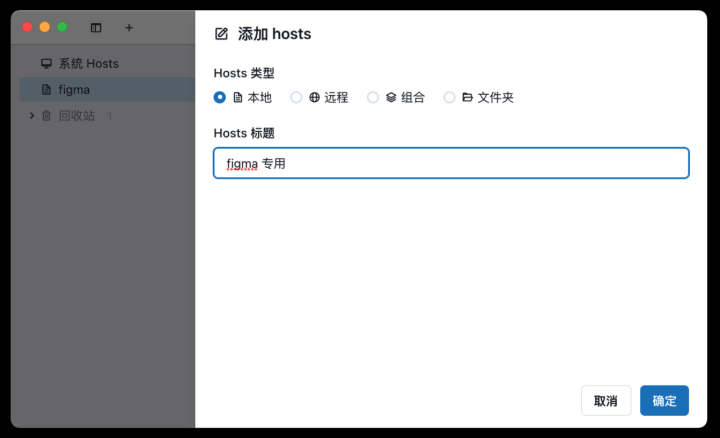
Task: Click the trash can icon in the sidebar
Action: (x=46, y=115)
